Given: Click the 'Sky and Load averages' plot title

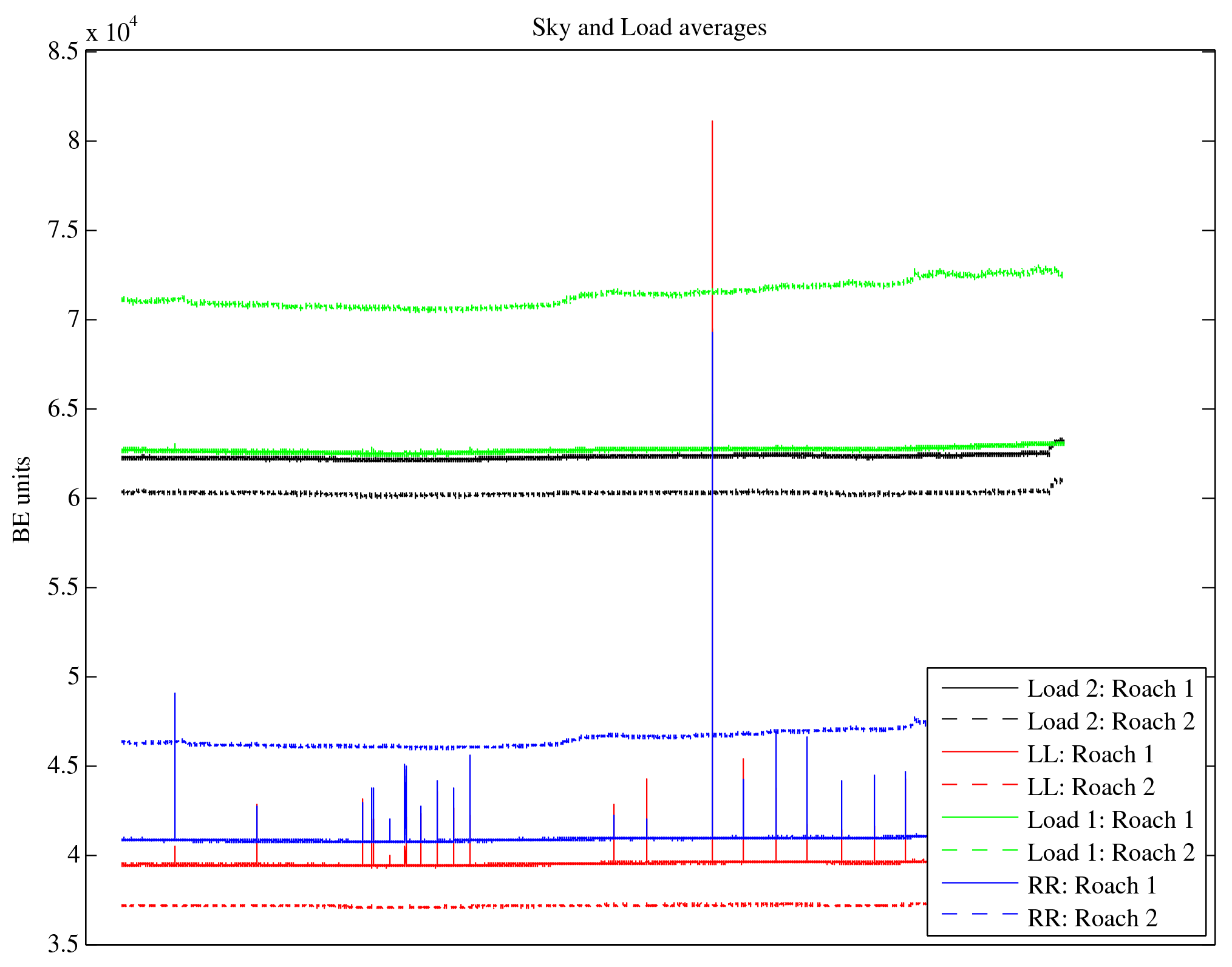Looking at the screenshot, I should 649,28.
